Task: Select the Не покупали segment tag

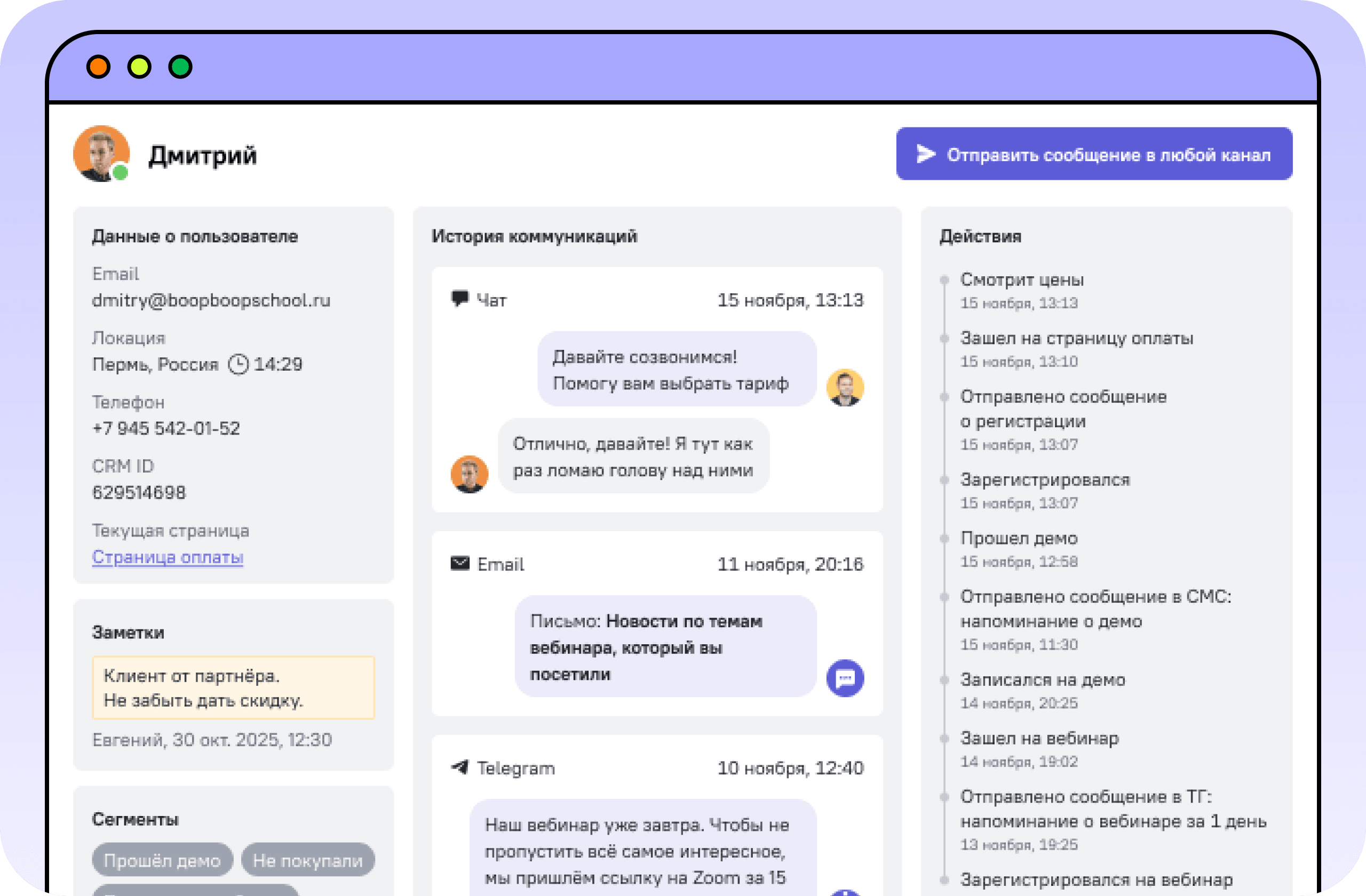Action: tap(308, 860)
